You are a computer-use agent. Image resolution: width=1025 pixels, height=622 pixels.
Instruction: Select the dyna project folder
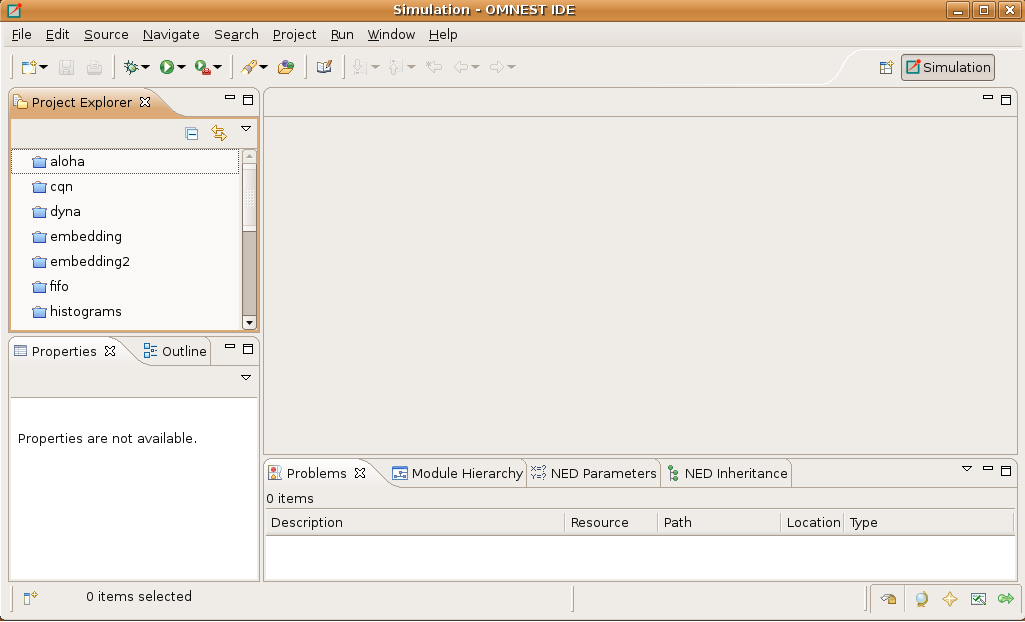pos(125,212)
